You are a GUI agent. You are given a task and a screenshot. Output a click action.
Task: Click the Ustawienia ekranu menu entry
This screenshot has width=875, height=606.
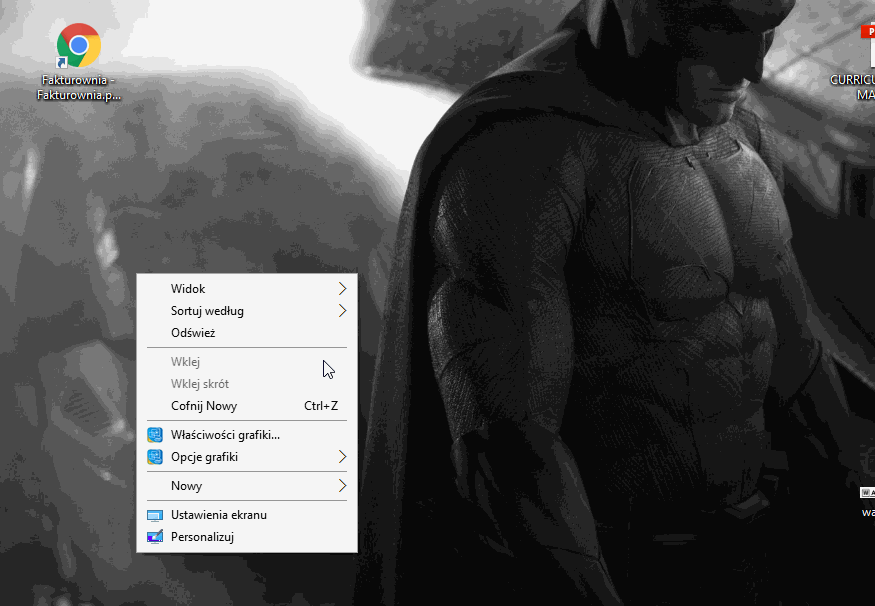point(219,514)
